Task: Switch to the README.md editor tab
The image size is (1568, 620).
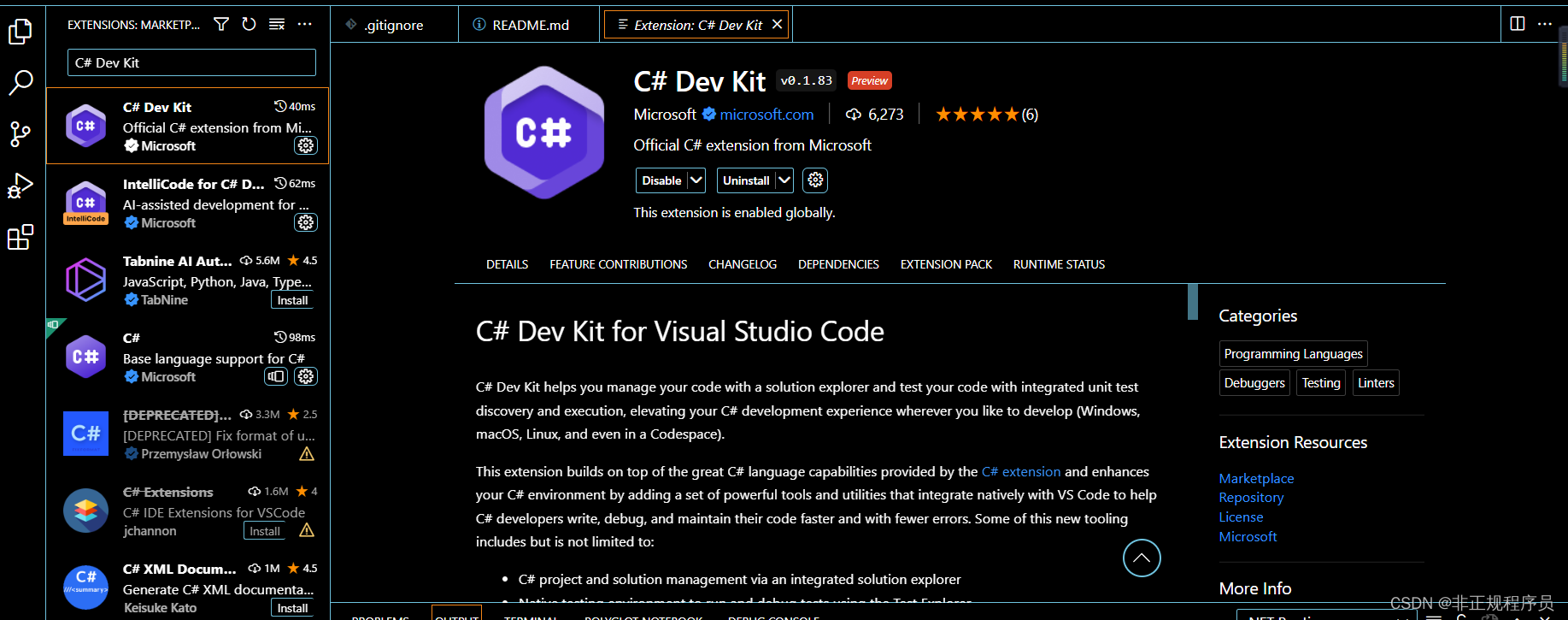Action: [x=530, y=25]
